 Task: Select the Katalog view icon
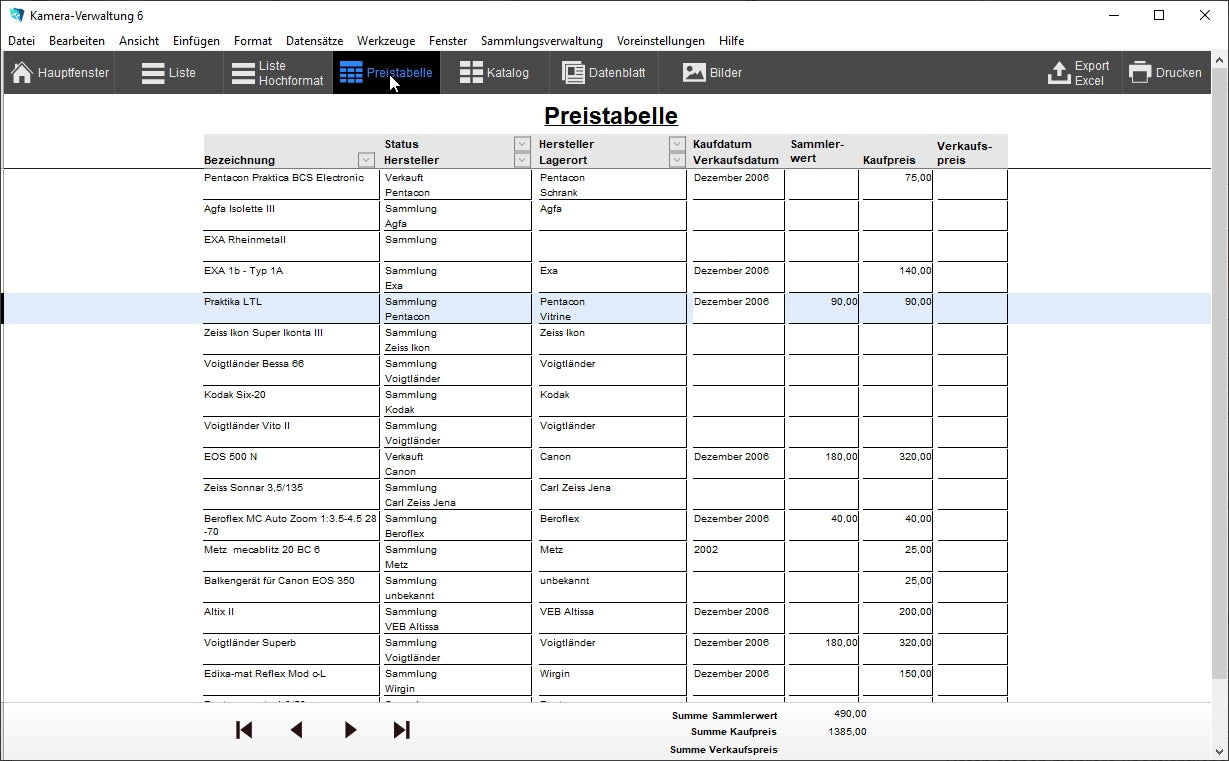tap(471, 73)
